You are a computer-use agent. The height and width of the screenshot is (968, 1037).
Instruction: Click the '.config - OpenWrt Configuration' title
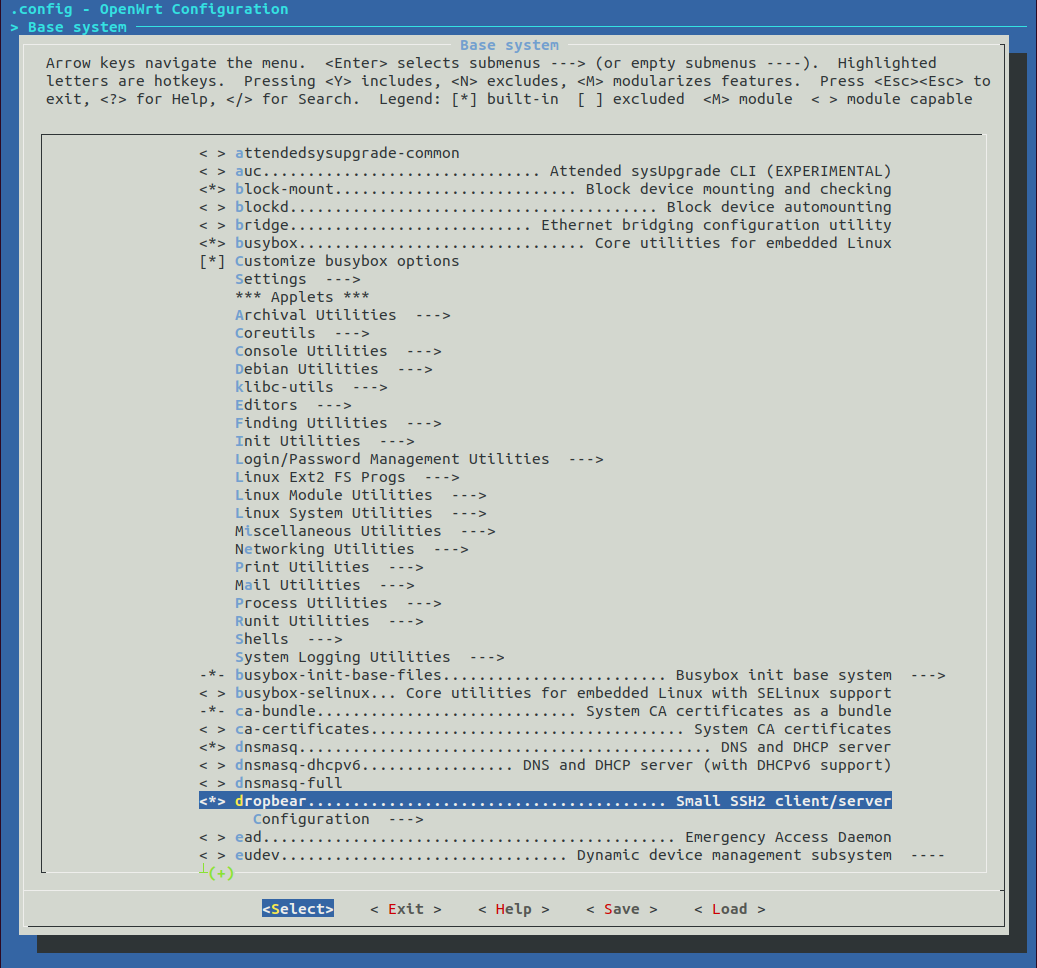pyautogui.click(x=149, y=9)
